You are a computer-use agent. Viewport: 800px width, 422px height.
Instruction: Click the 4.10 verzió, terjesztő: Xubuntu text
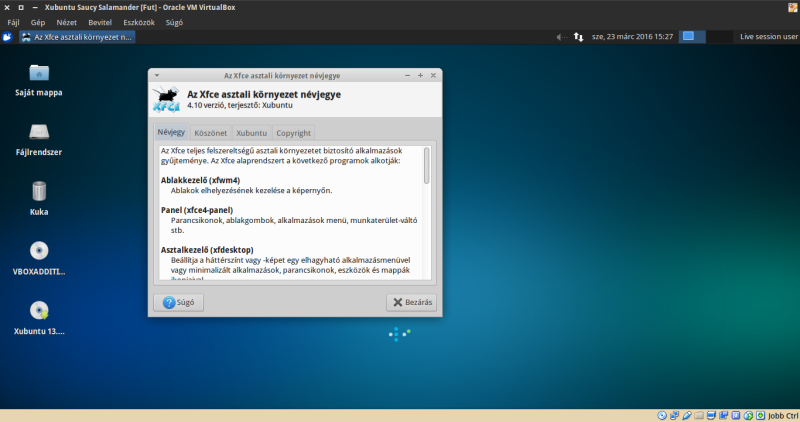(240, 105)
